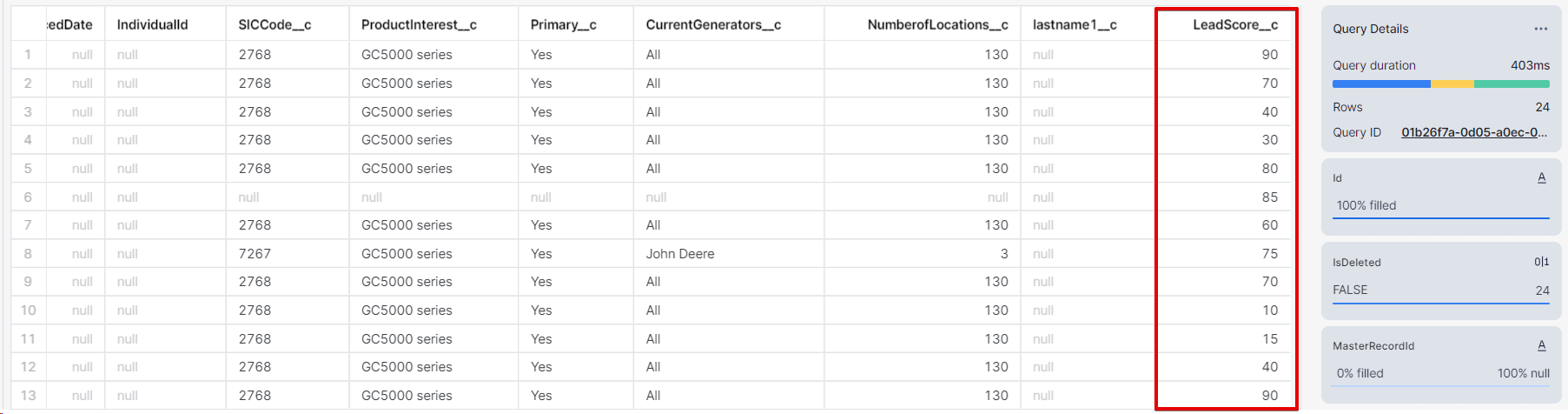Click the query duration progress bar
This screenshot has height=414, width=1568.
click(x=1440, y=84)
